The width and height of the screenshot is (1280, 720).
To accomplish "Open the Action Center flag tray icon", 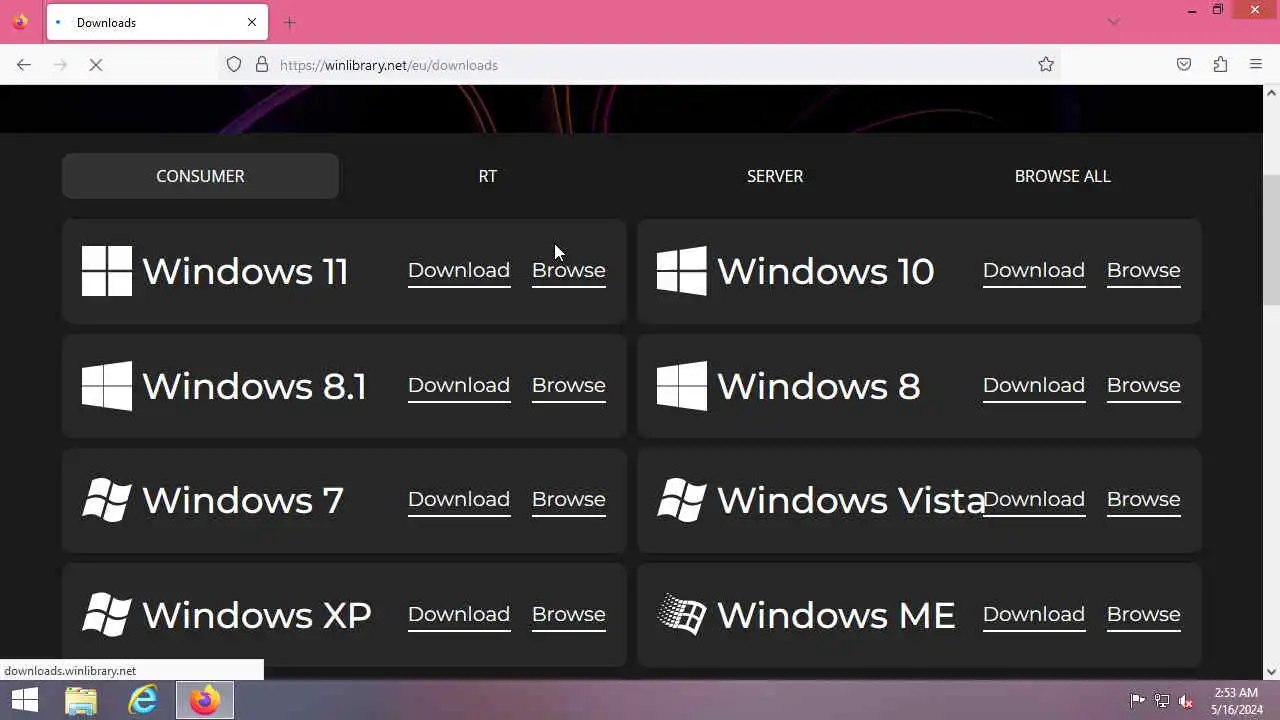I will coord(1137,701).
